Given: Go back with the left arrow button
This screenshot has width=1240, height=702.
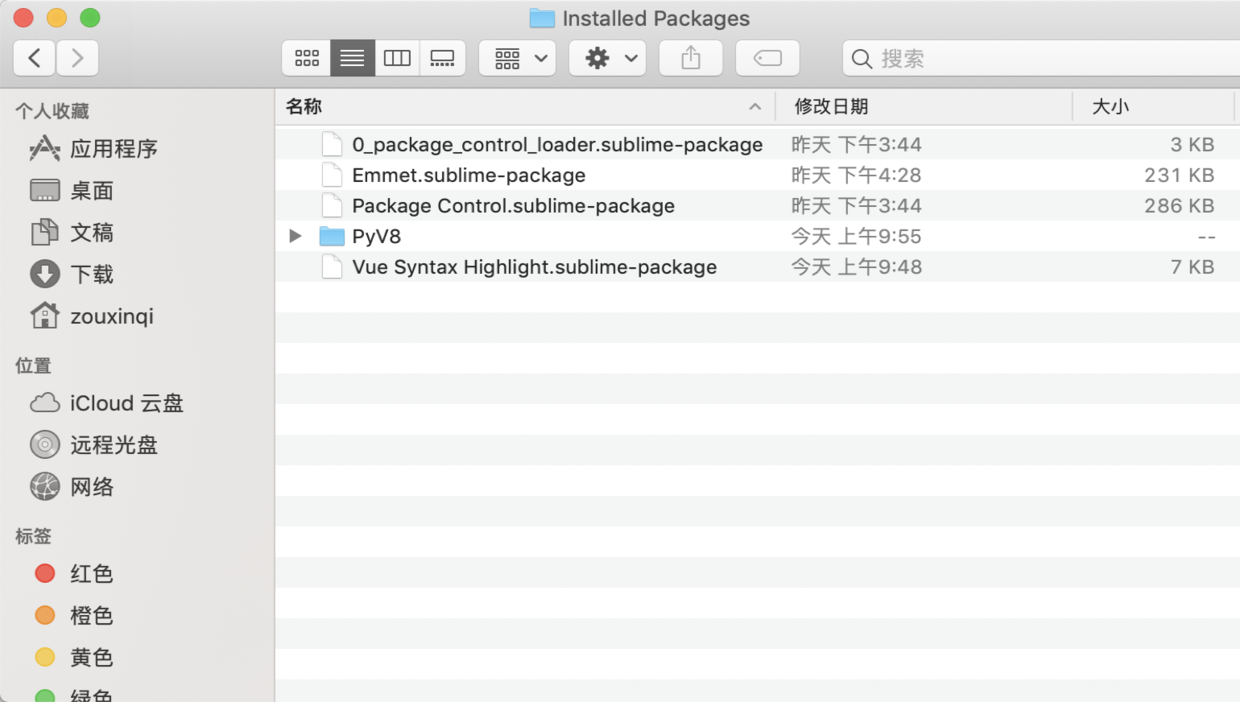Looking at the screenshot, I should coord(34,58).
